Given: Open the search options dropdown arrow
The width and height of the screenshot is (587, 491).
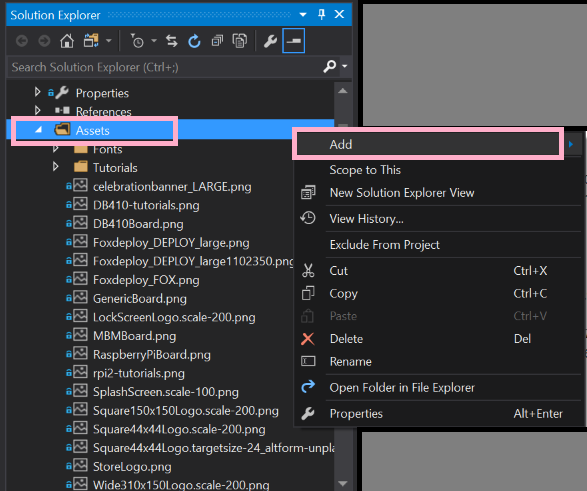Looking at the screenshot, I should click(345, 66).
